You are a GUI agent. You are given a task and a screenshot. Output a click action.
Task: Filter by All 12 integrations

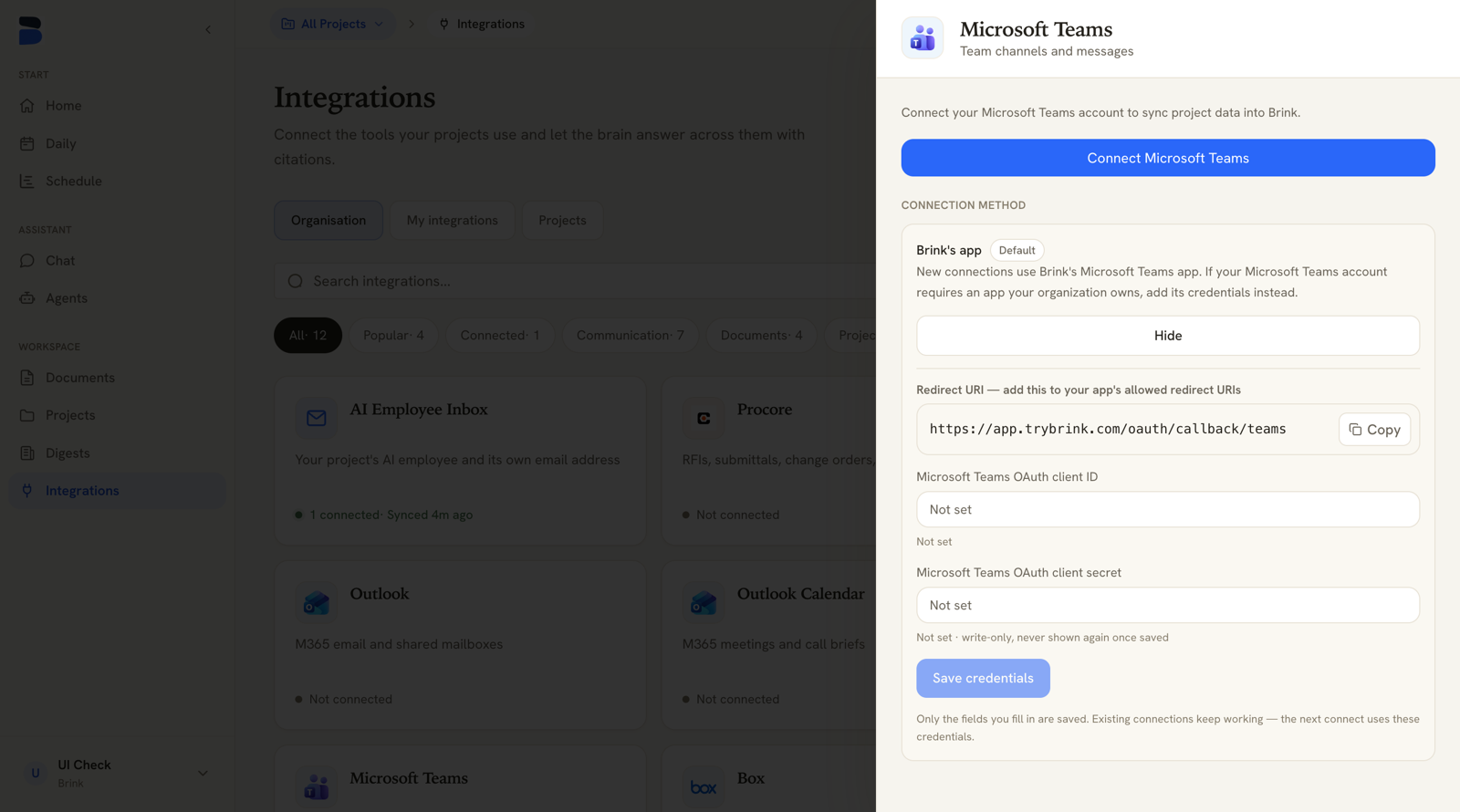308,335
